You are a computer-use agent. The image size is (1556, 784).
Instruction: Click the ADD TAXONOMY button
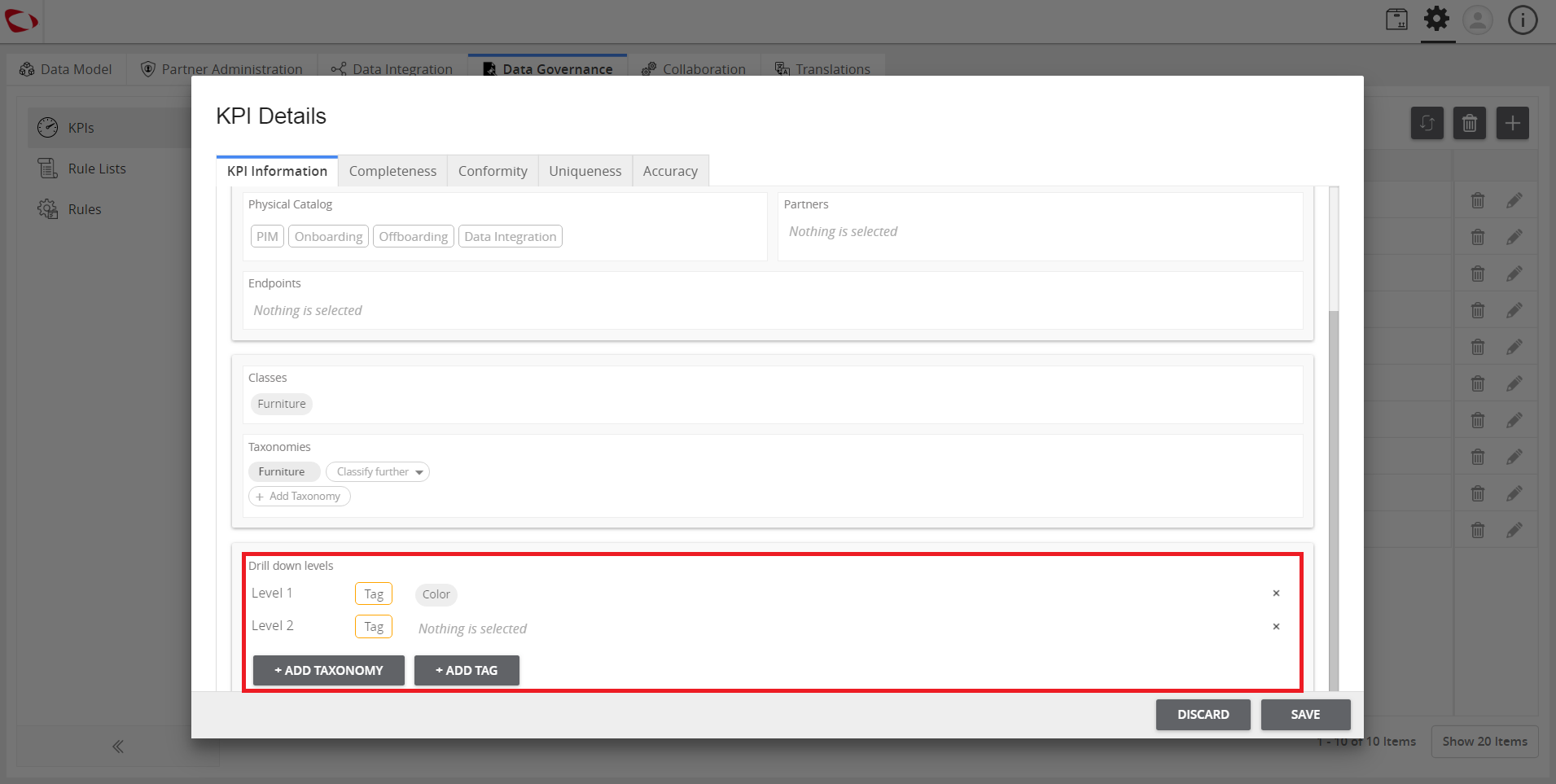click(329, 670)
